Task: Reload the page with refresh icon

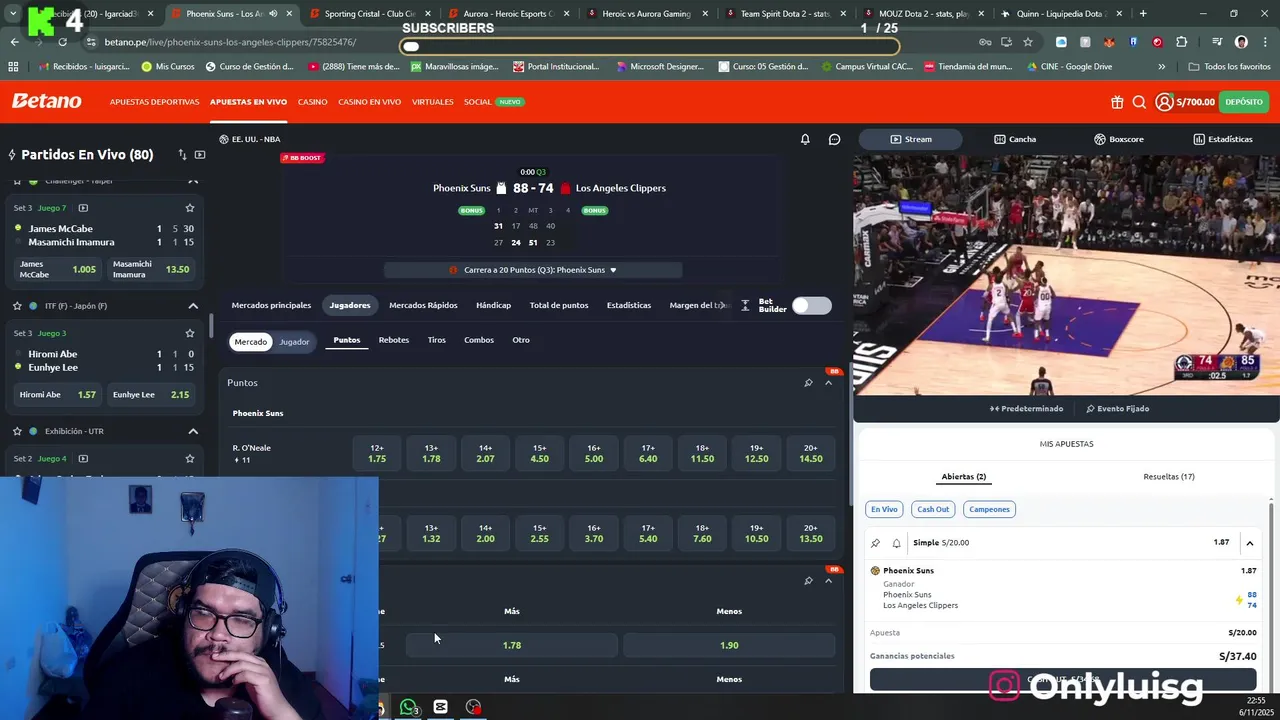Action: tap(62, 42)
